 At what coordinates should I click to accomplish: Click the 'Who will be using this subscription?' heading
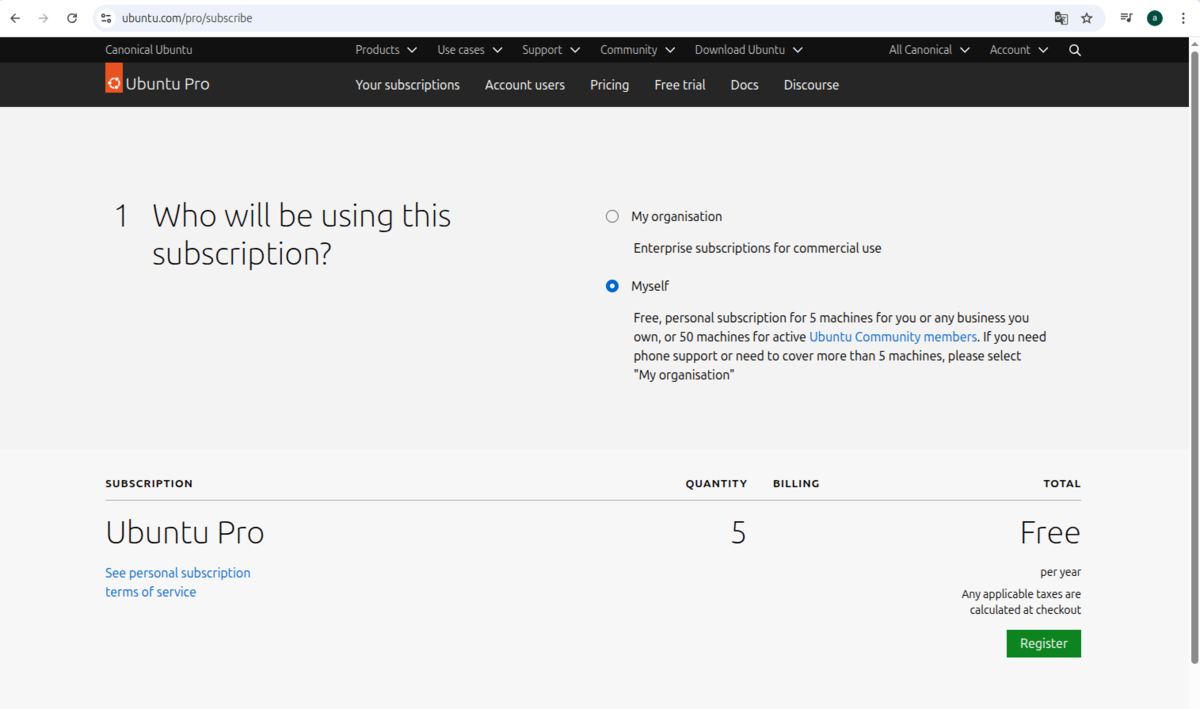(302, 234)
